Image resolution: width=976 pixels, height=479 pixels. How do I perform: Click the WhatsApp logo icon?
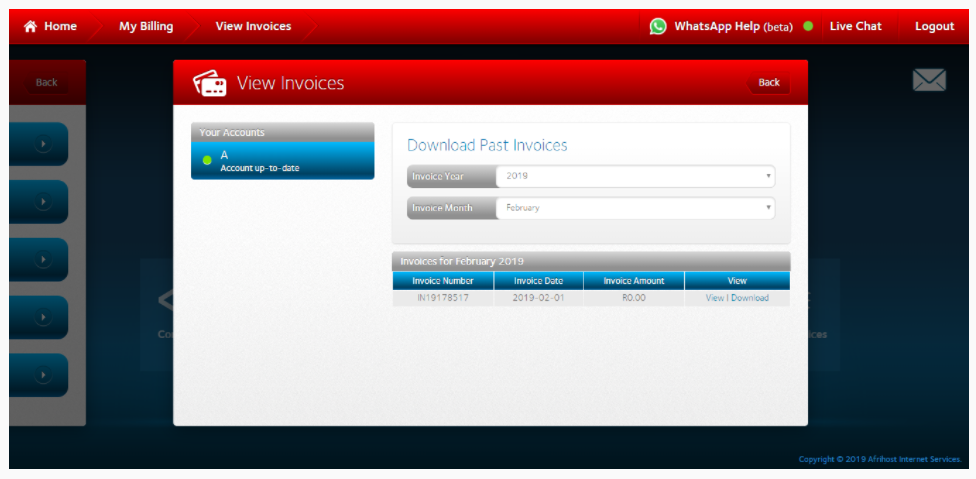click(x=658, y=27)
